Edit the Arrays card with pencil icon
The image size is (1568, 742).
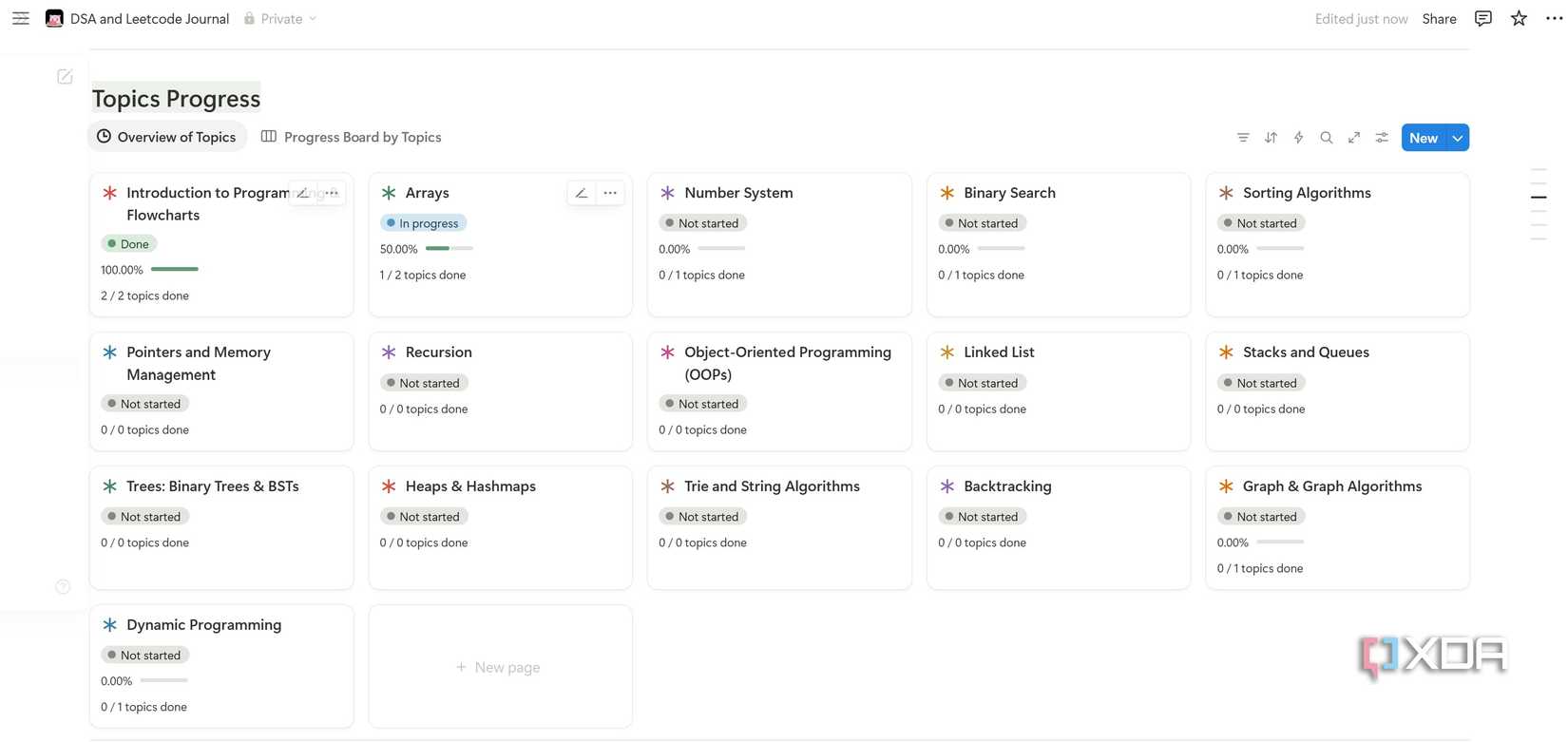pyautogui.click(x=582, y=193)
